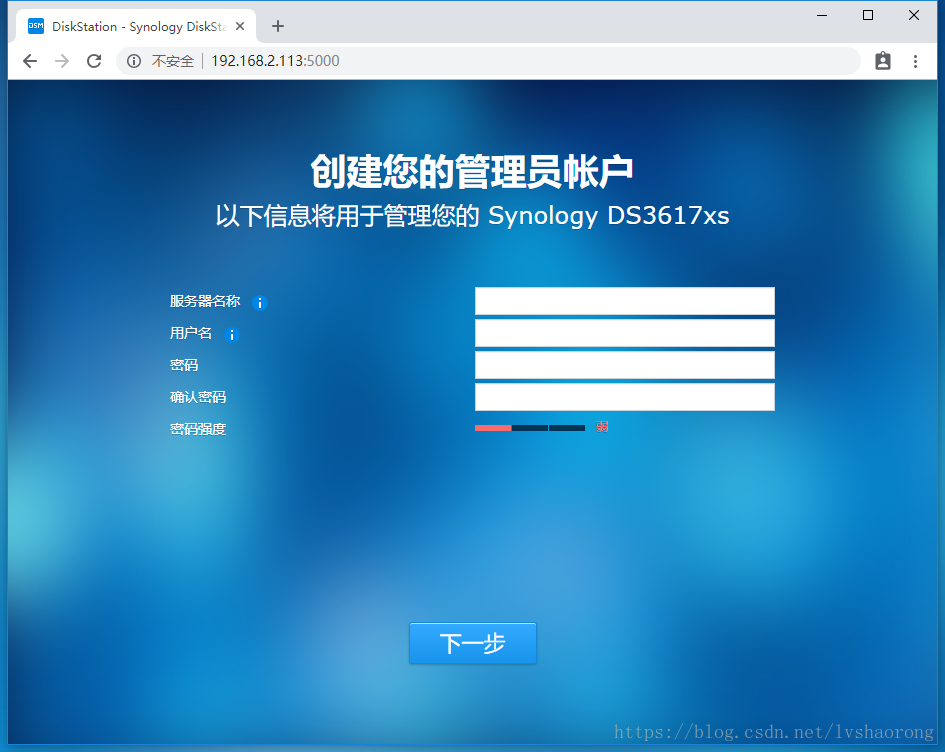Open the site info icon beside 不安全
This screenshot has height=752, width=945.
(134, 61)
